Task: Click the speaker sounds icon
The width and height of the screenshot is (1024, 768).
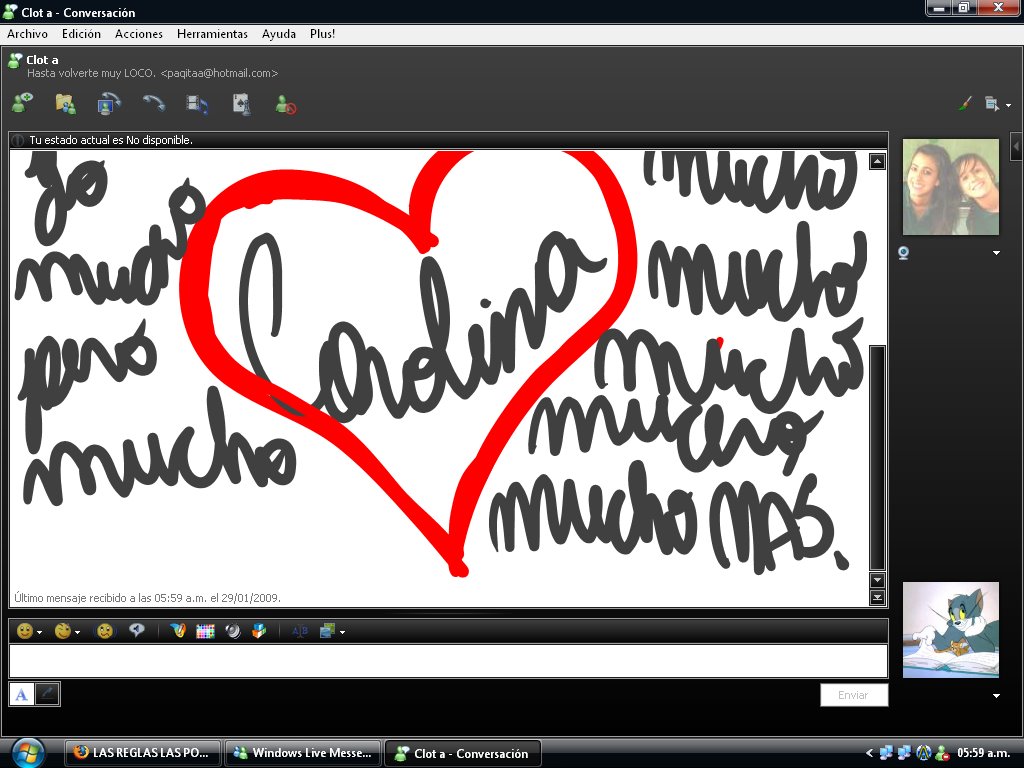Action: click(232, 631)
